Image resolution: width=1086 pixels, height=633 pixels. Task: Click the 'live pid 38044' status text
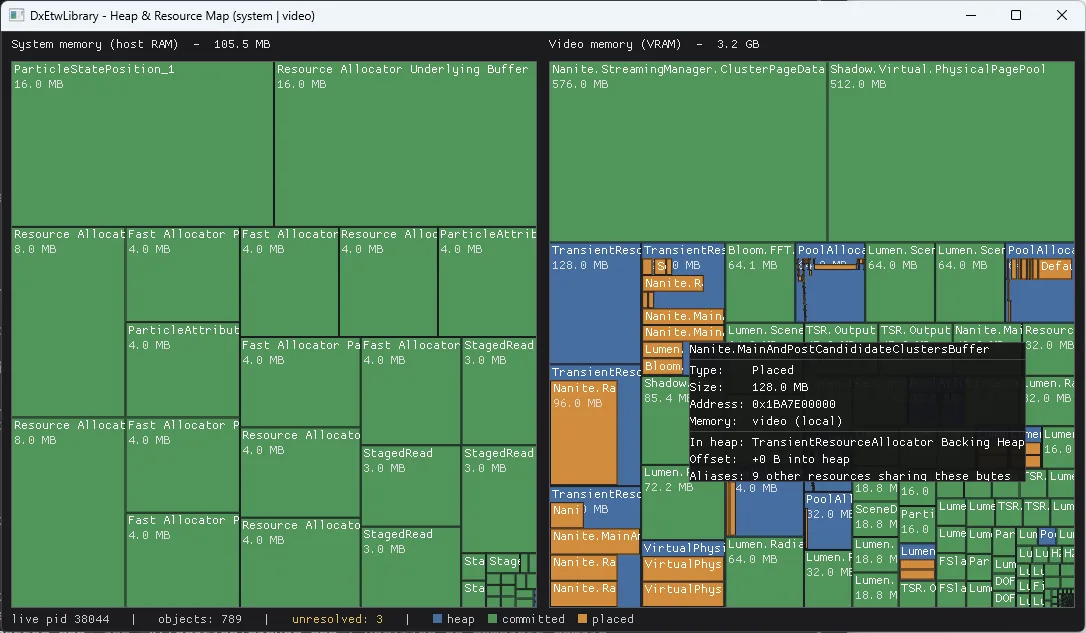click(x=60, y=618)
